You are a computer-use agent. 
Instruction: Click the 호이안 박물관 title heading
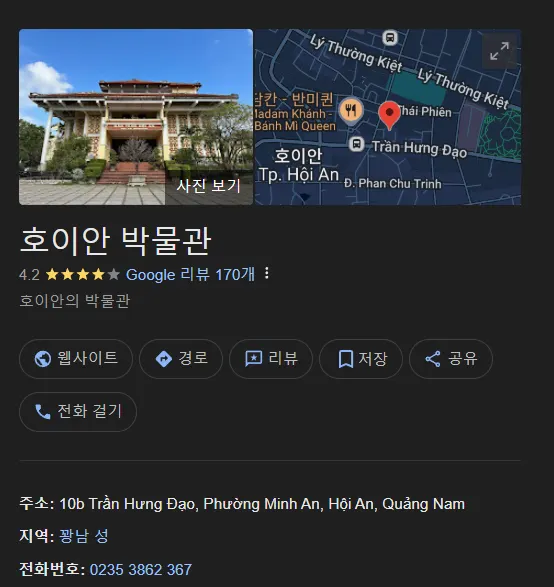[x=116, y=241]
